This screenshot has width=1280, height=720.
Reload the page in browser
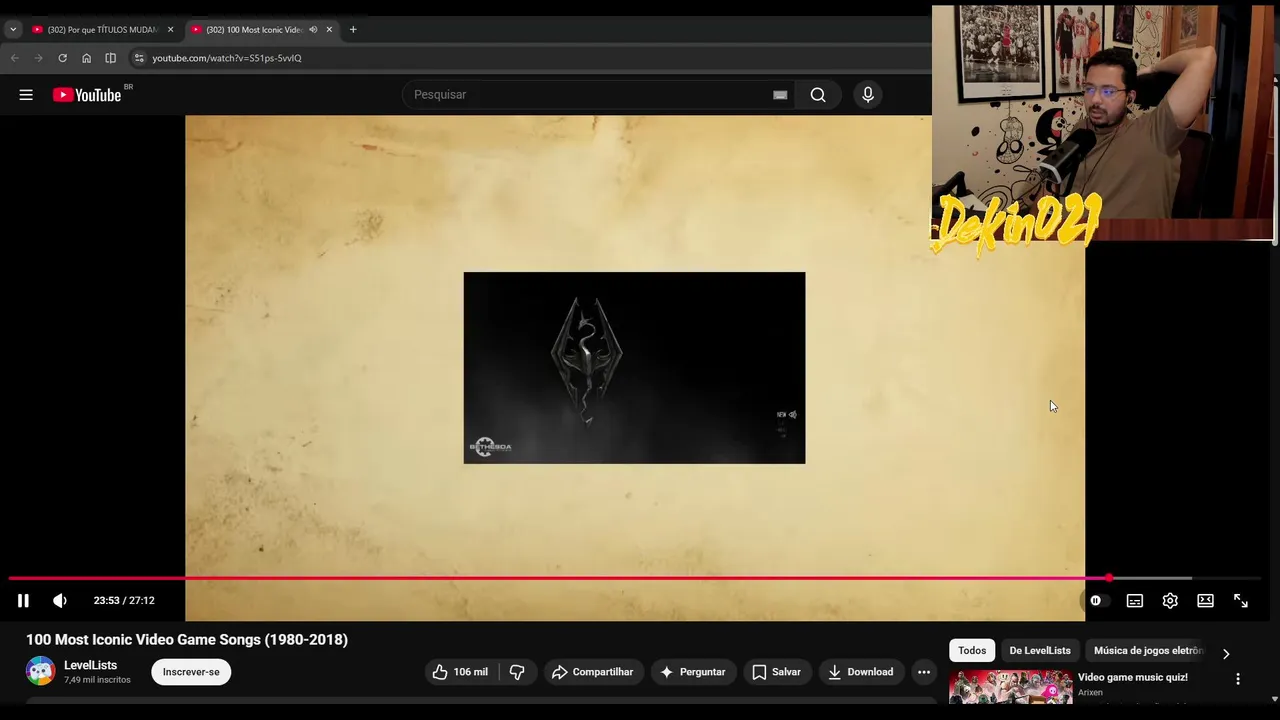pos(62,58)
